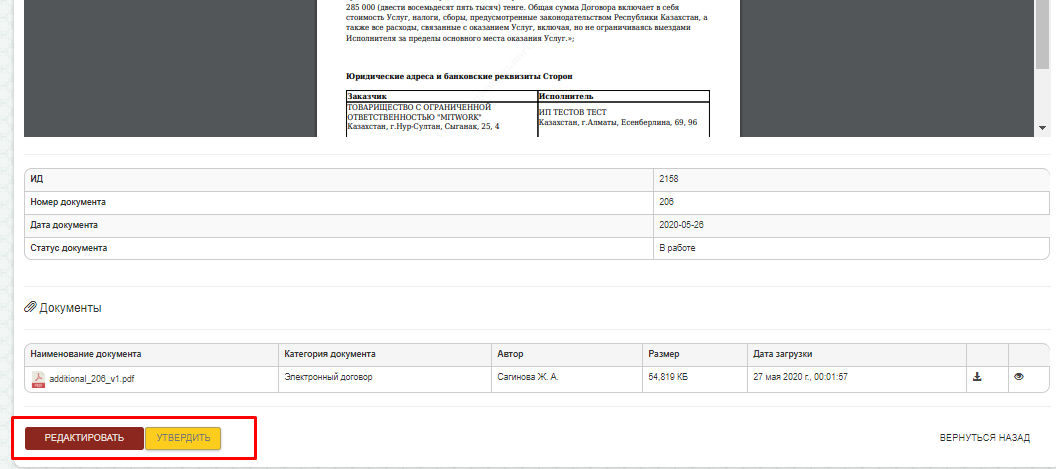
Task: Select the status value В работе
Action: pos(676,247)
